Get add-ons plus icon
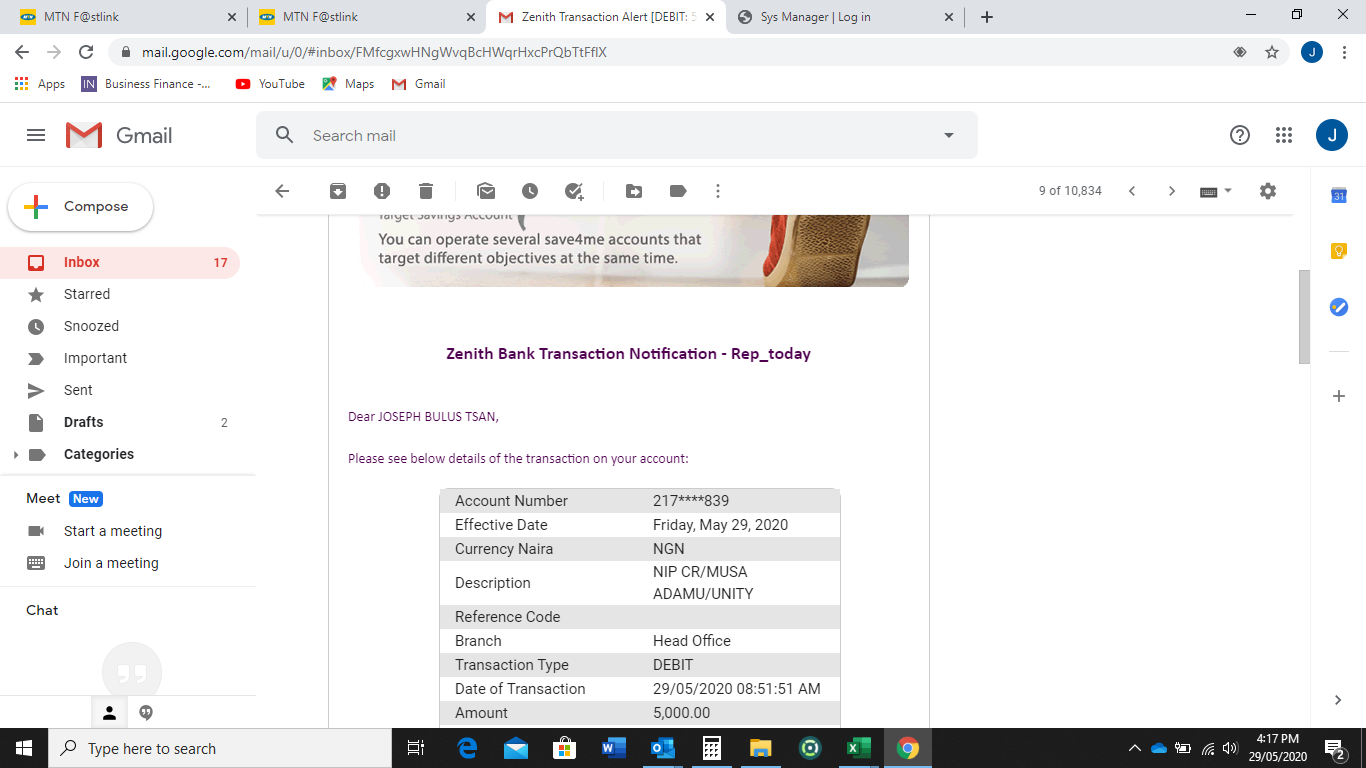This screenshot has width=1366, height=768. [x=1339, y=396]
